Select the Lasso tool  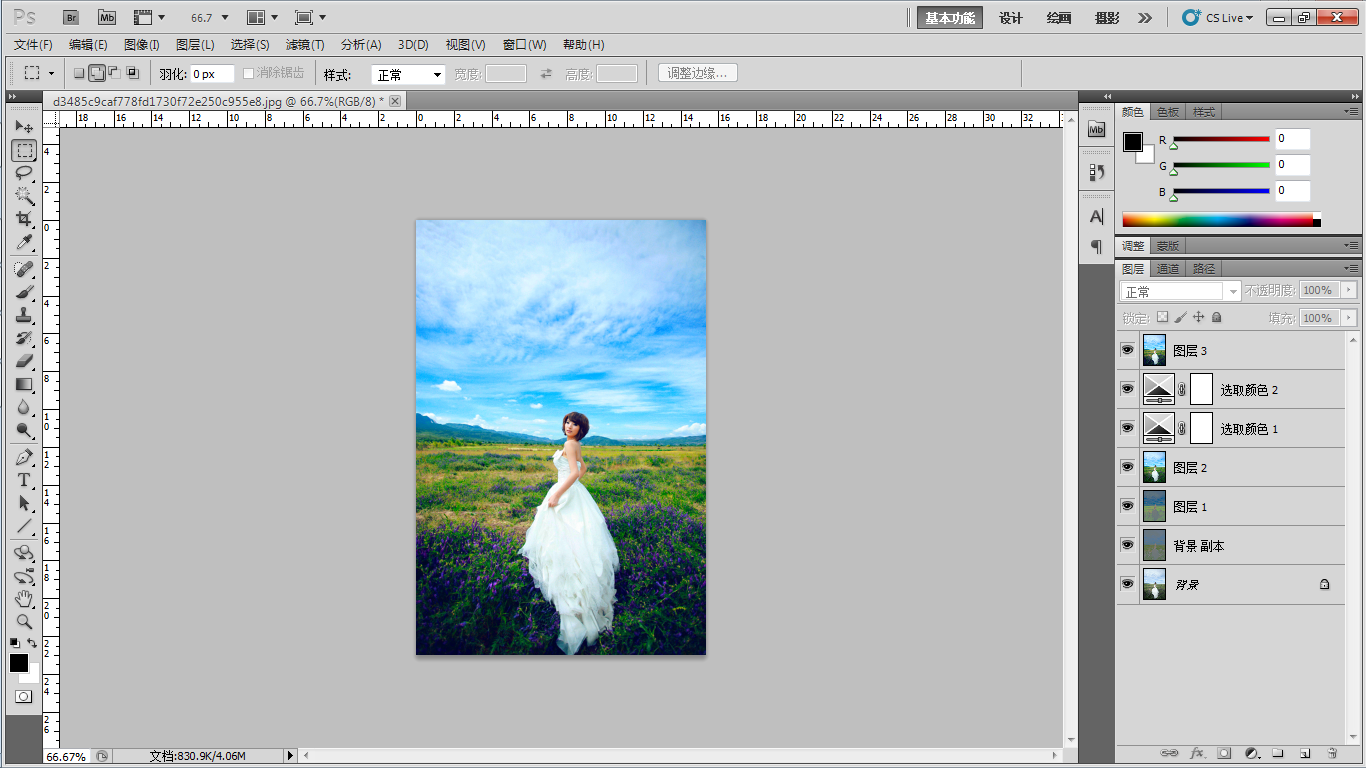[24, 172]
